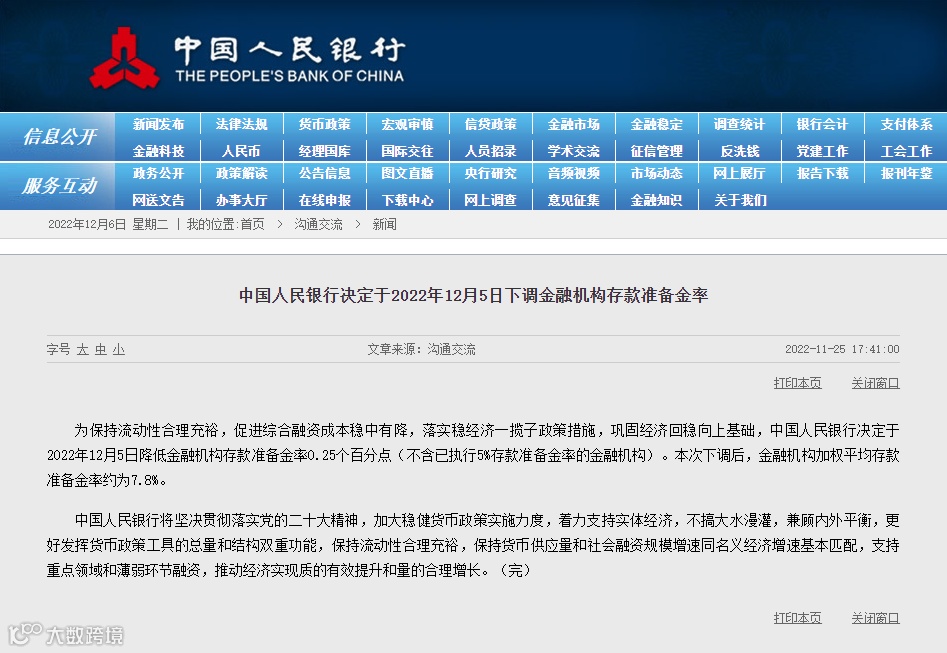Open 央行研究 link
Screen dimensions: 947x653
pyautogui.click(x=490, y=173)
